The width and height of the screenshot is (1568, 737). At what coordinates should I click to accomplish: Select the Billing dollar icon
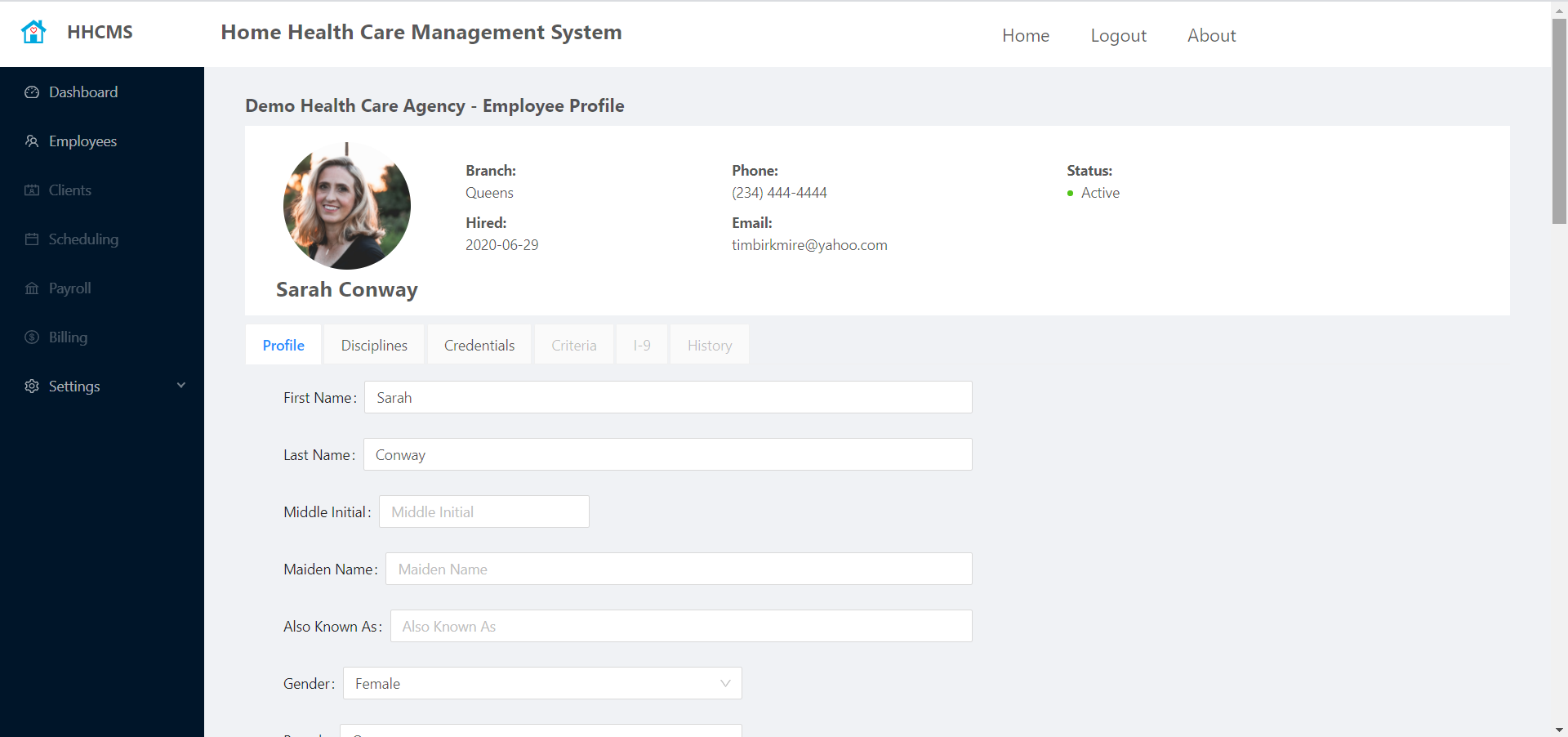pyautogui.click(x=32, y=337)
